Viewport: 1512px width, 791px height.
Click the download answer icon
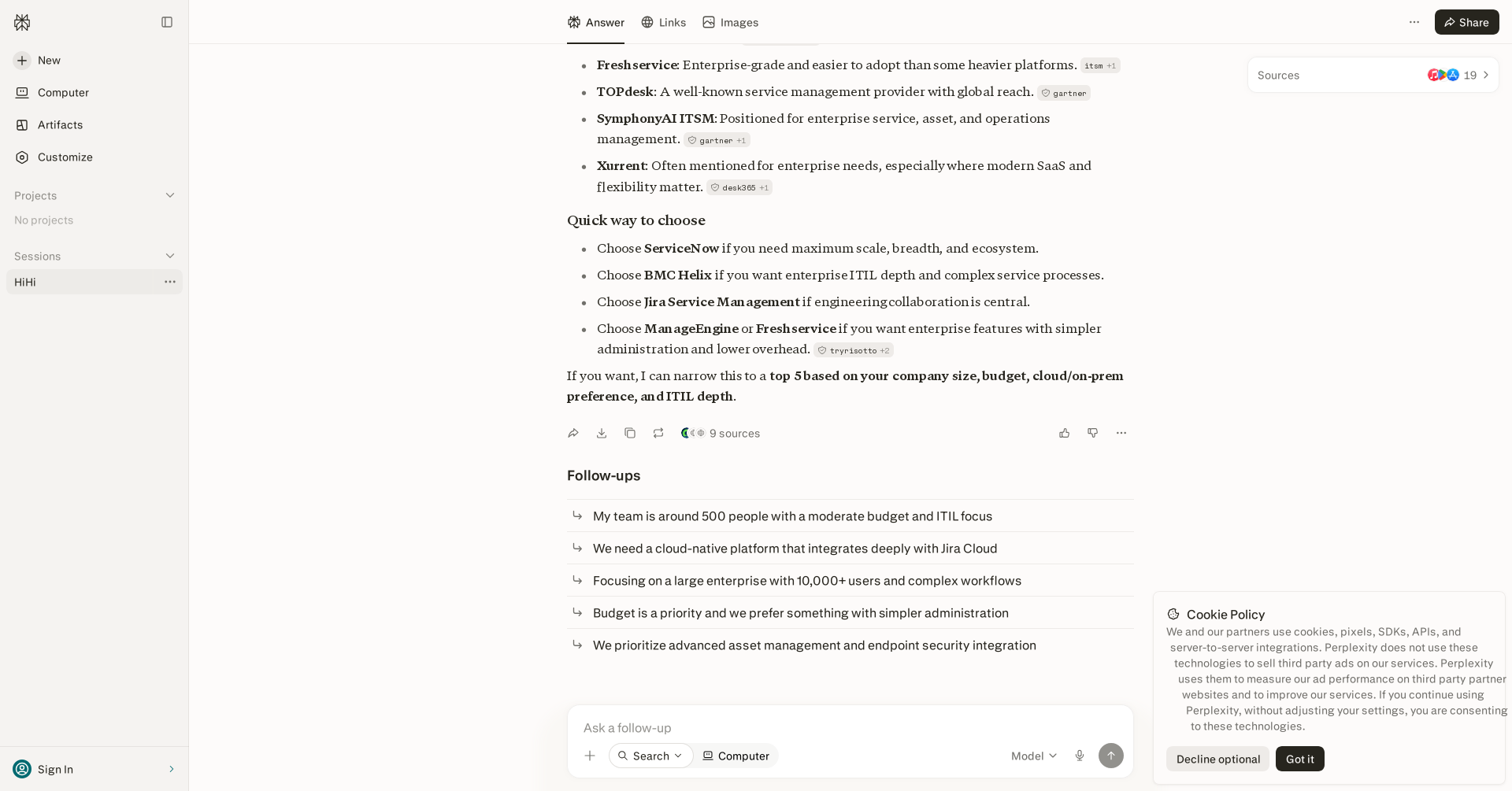(602, 433)
